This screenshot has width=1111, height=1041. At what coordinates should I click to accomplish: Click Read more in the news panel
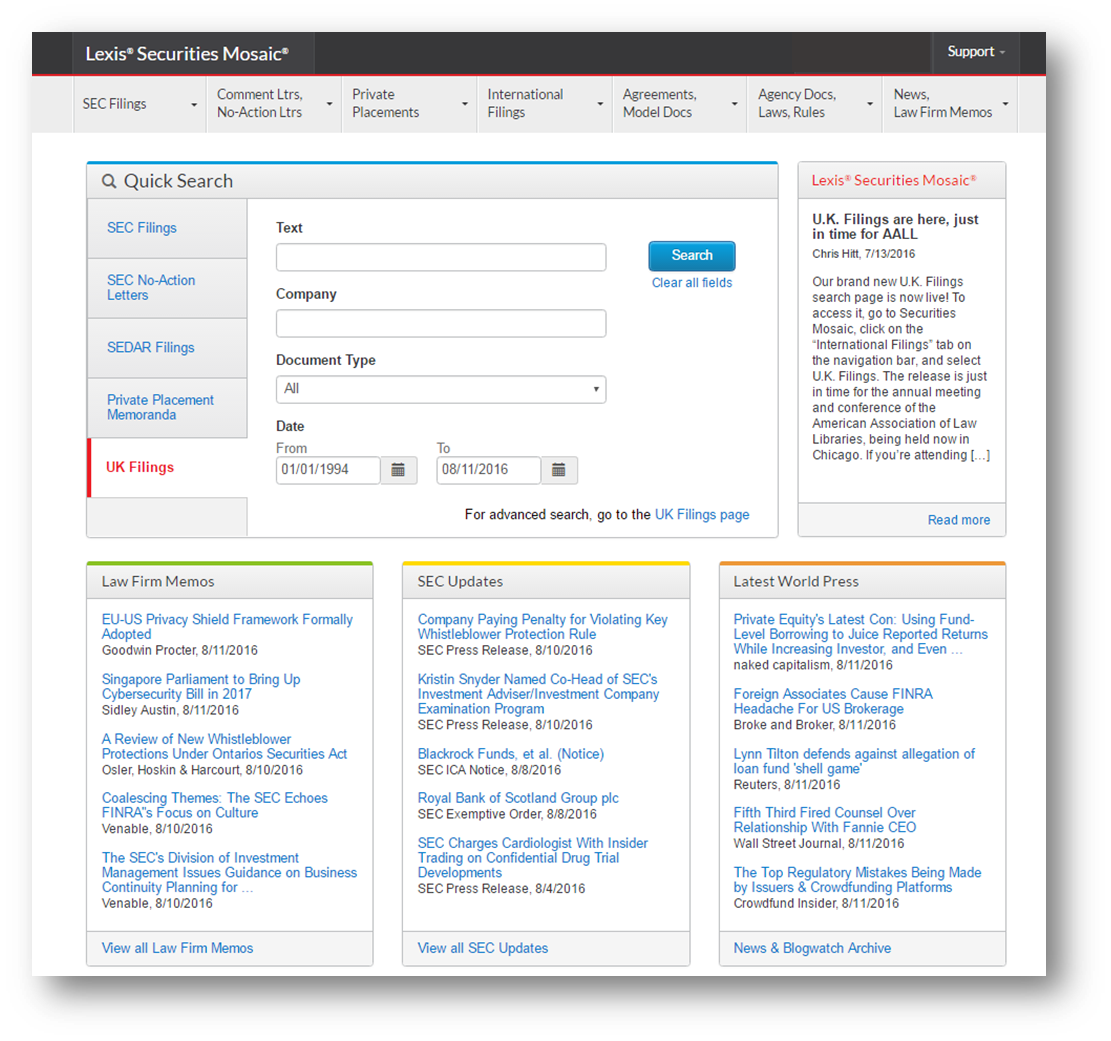point(959,520)
